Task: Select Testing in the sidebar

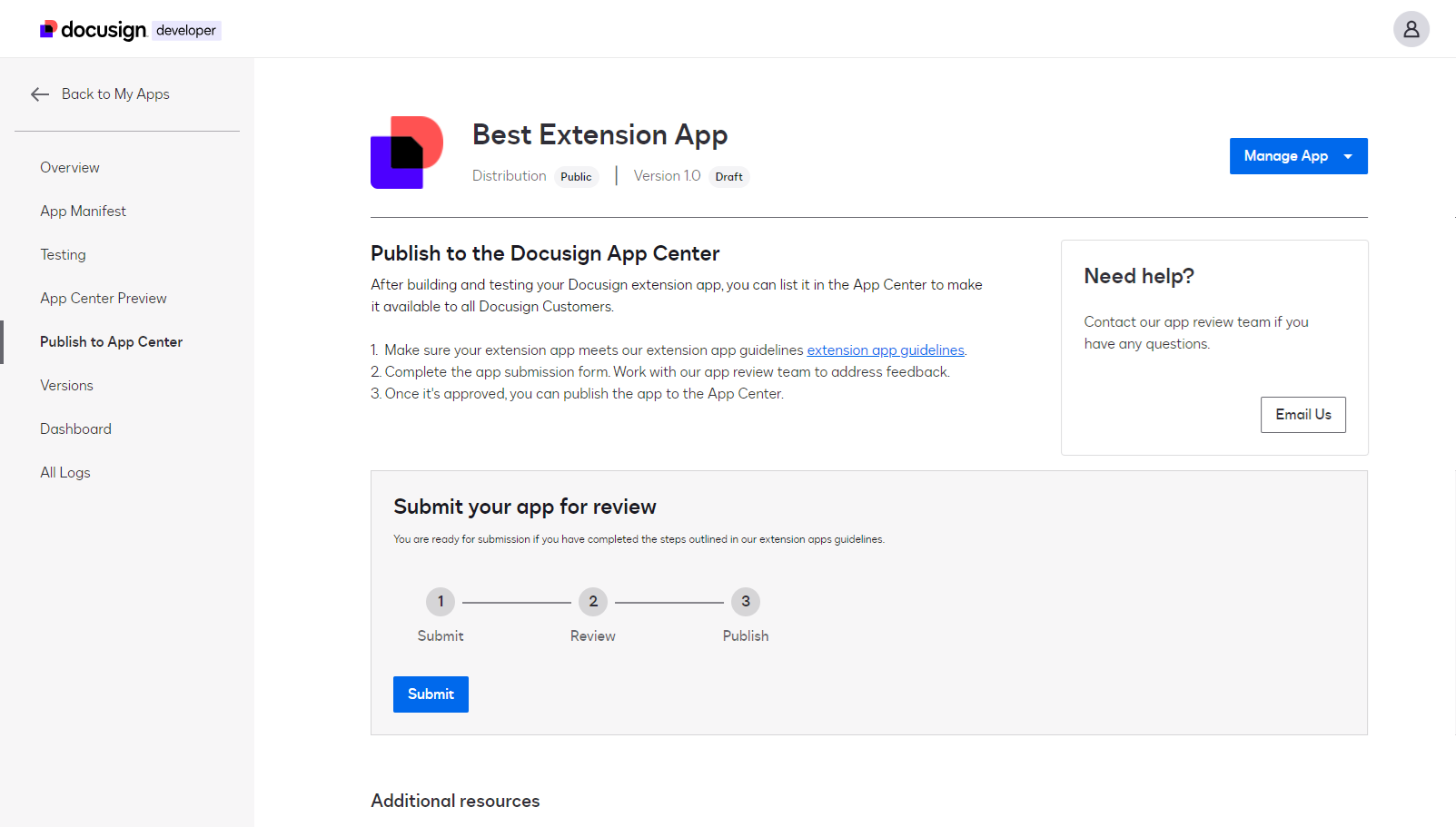Action: (x=63, y=254)
